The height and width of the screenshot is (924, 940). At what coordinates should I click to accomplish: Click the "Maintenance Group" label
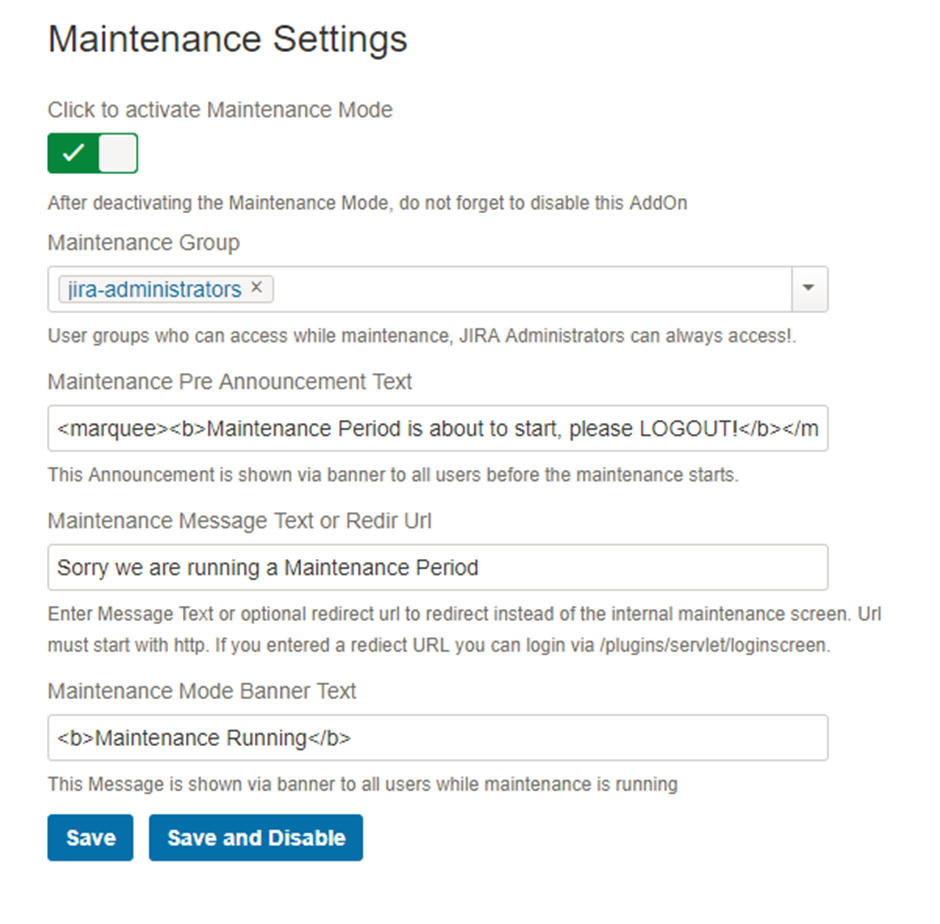tap(143, 243)
